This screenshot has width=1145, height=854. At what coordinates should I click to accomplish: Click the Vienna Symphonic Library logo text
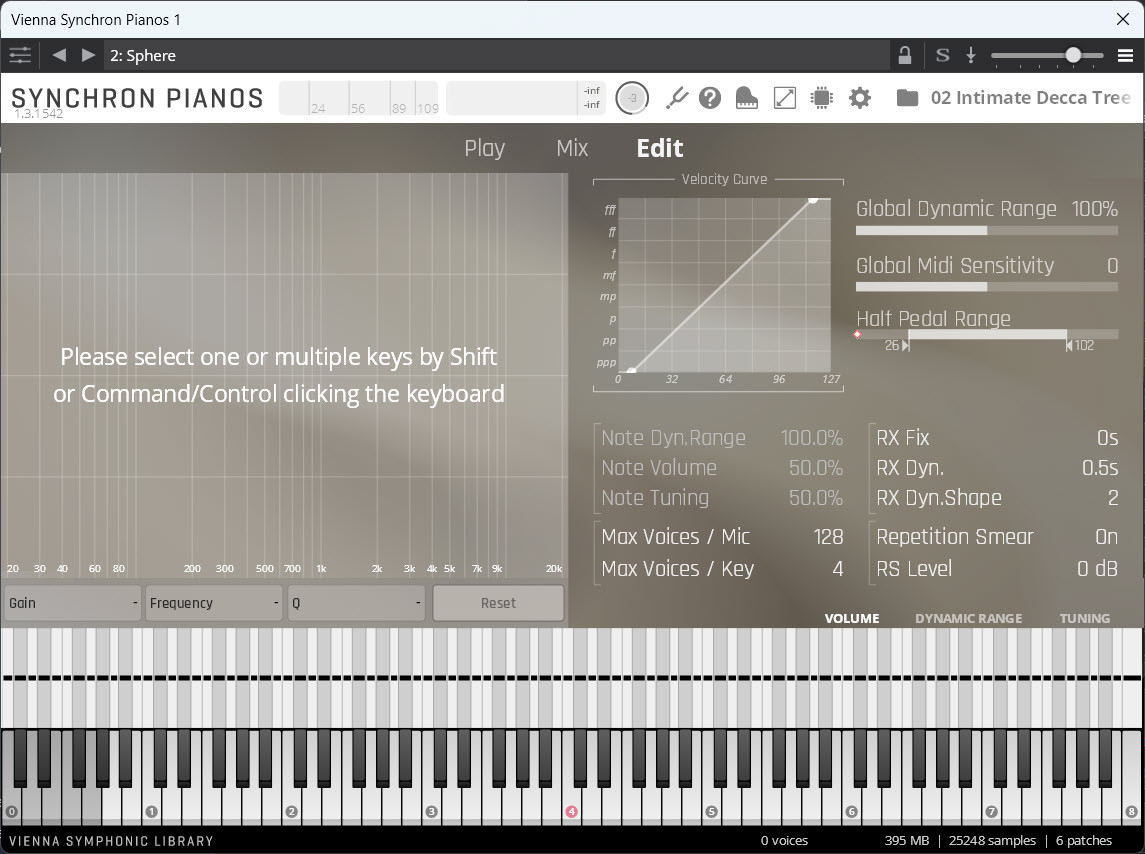coord(111,841)
